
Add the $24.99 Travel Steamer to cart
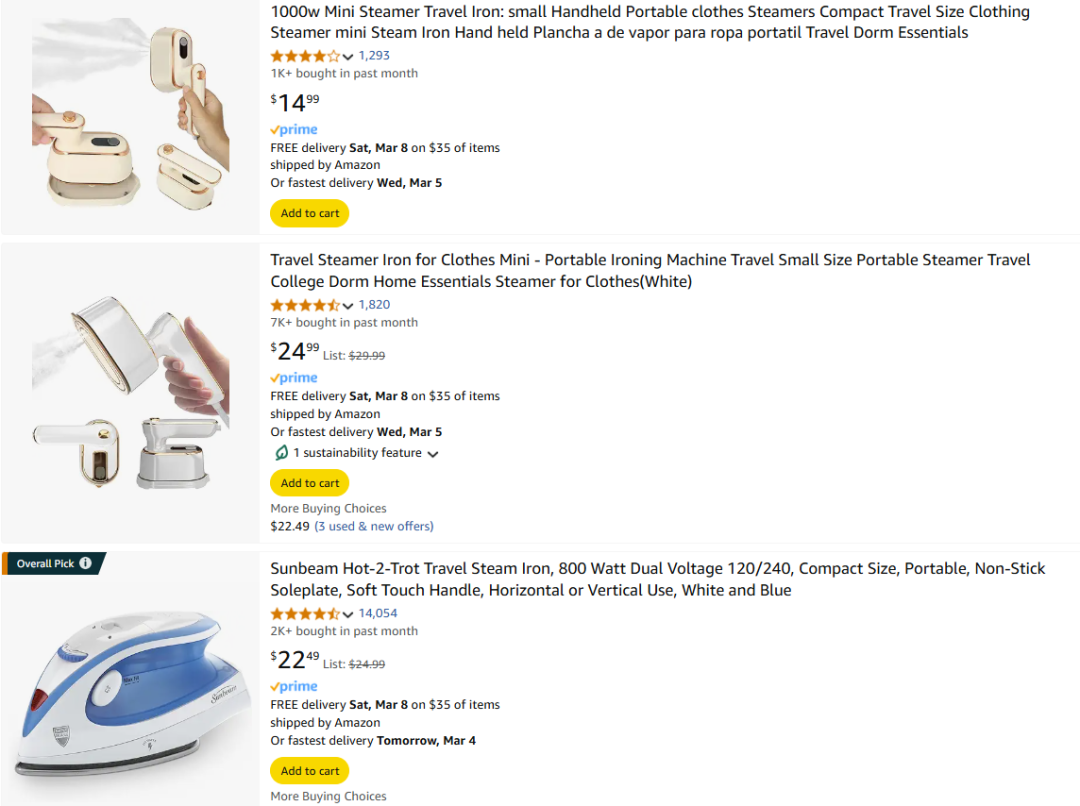click(310, 483)
